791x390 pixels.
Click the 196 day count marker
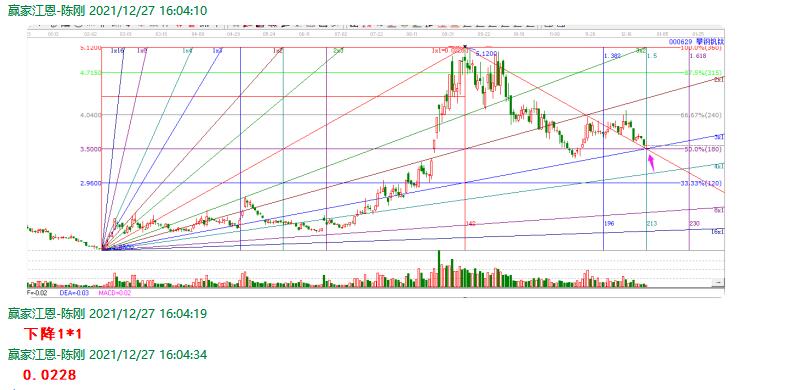(609, 223)
